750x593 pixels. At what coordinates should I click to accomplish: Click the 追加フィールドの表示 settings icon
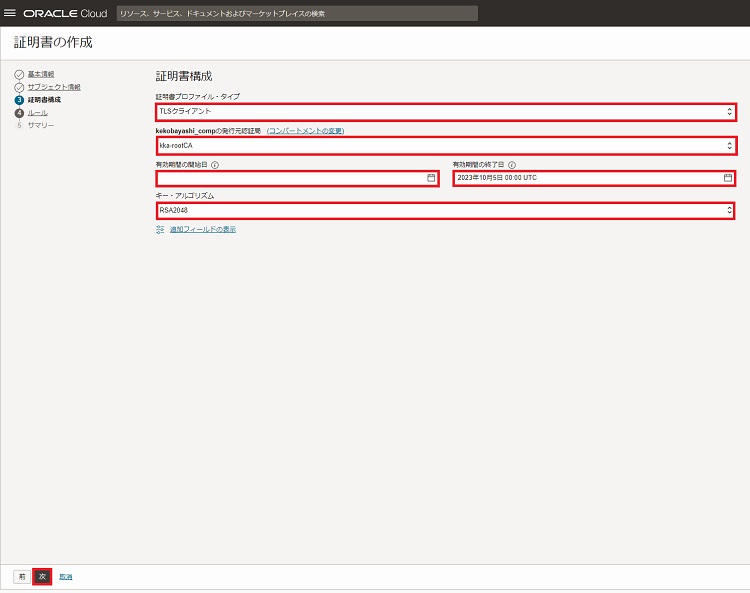160,229
